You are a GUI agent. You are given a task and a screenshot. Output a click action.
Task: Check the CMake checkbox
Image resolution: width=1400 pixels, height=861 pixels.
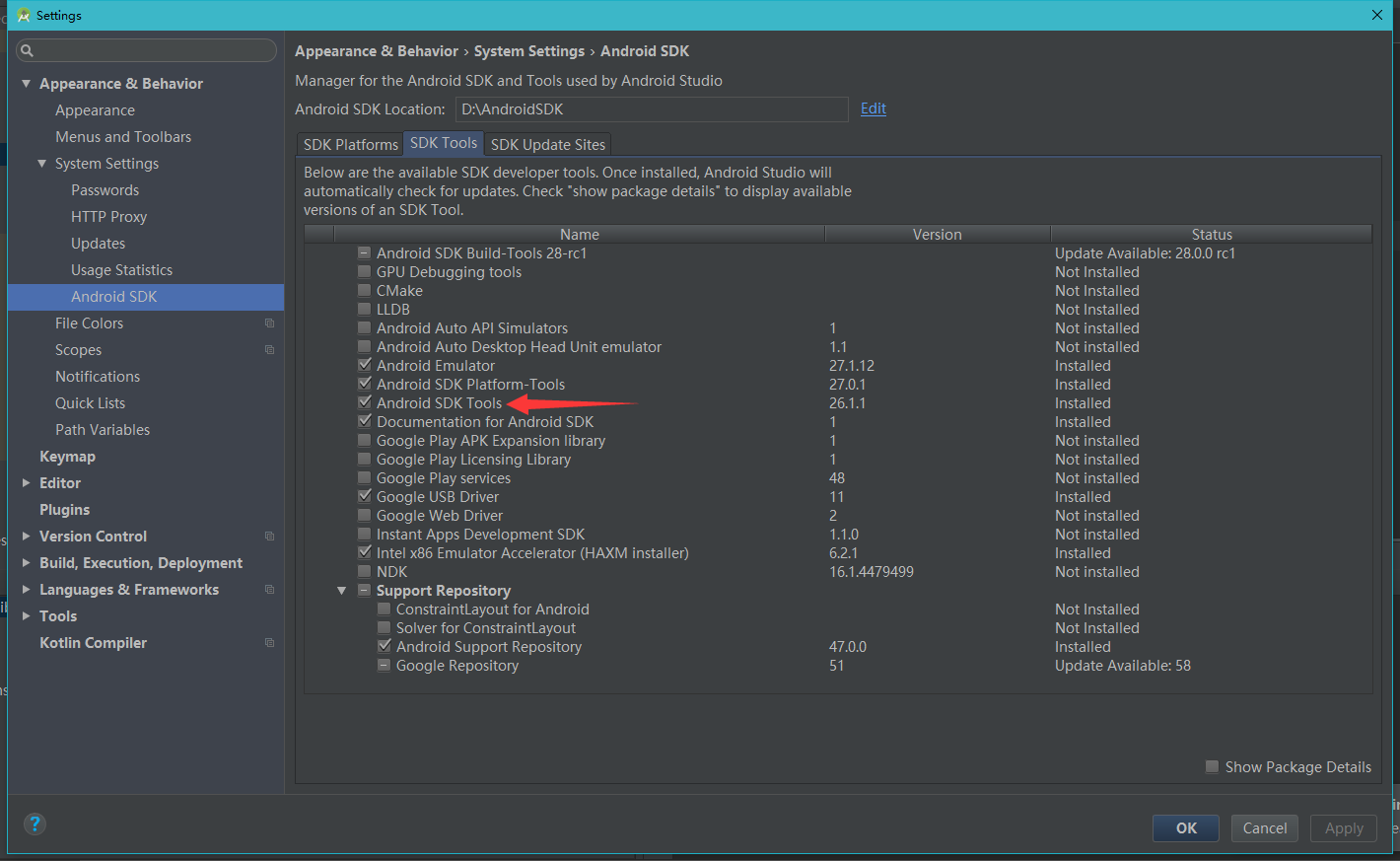click(x=365, y=291)
